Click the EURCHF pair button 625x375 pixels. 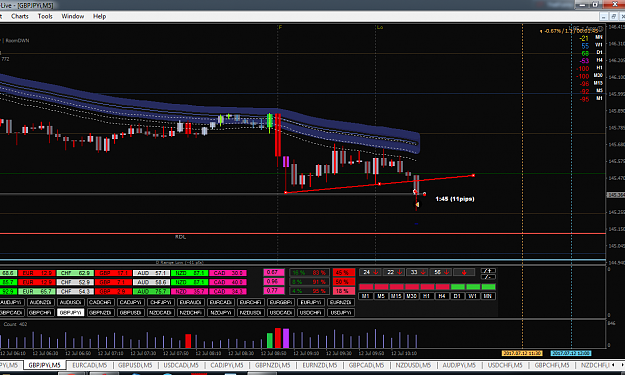[x=251, y=302]
